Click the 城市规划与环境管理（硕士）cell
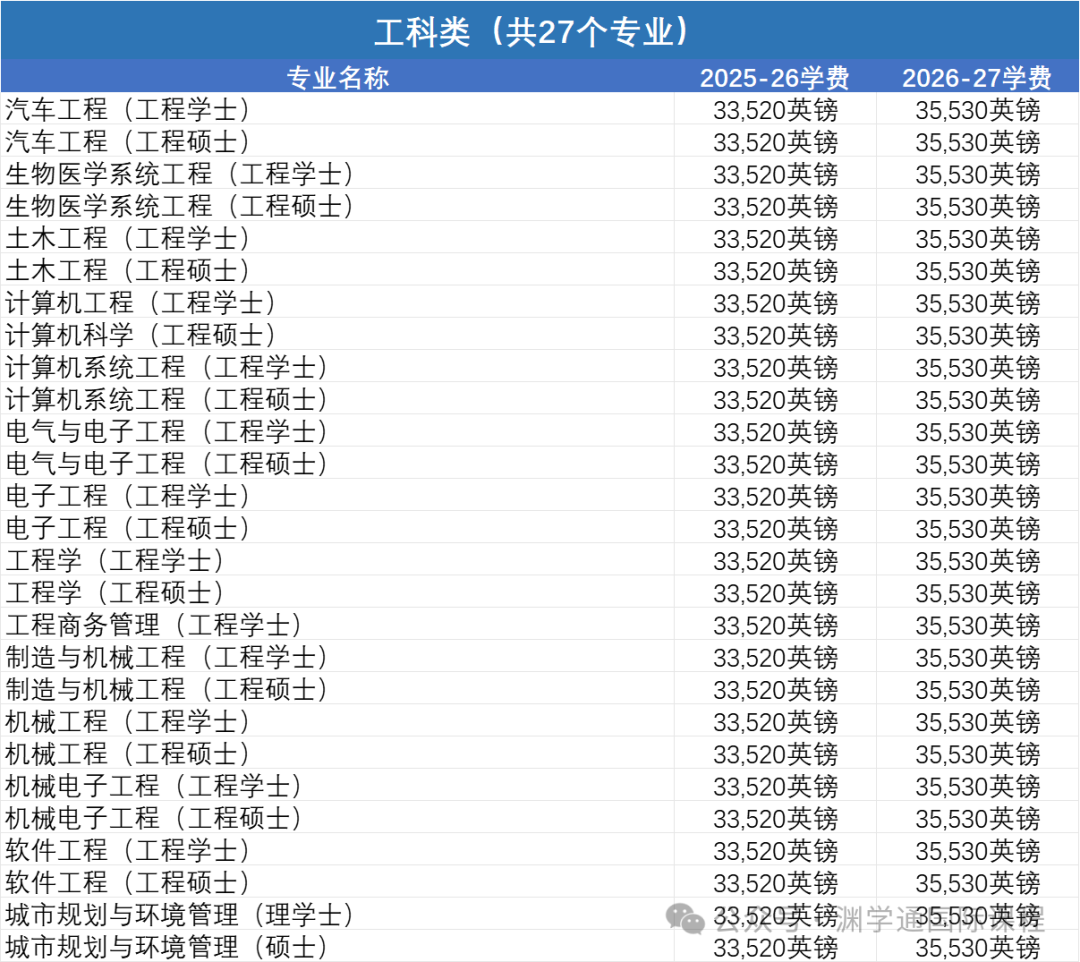The width and height of the screenshot is (1080, 962). click(x=167, y=947)
